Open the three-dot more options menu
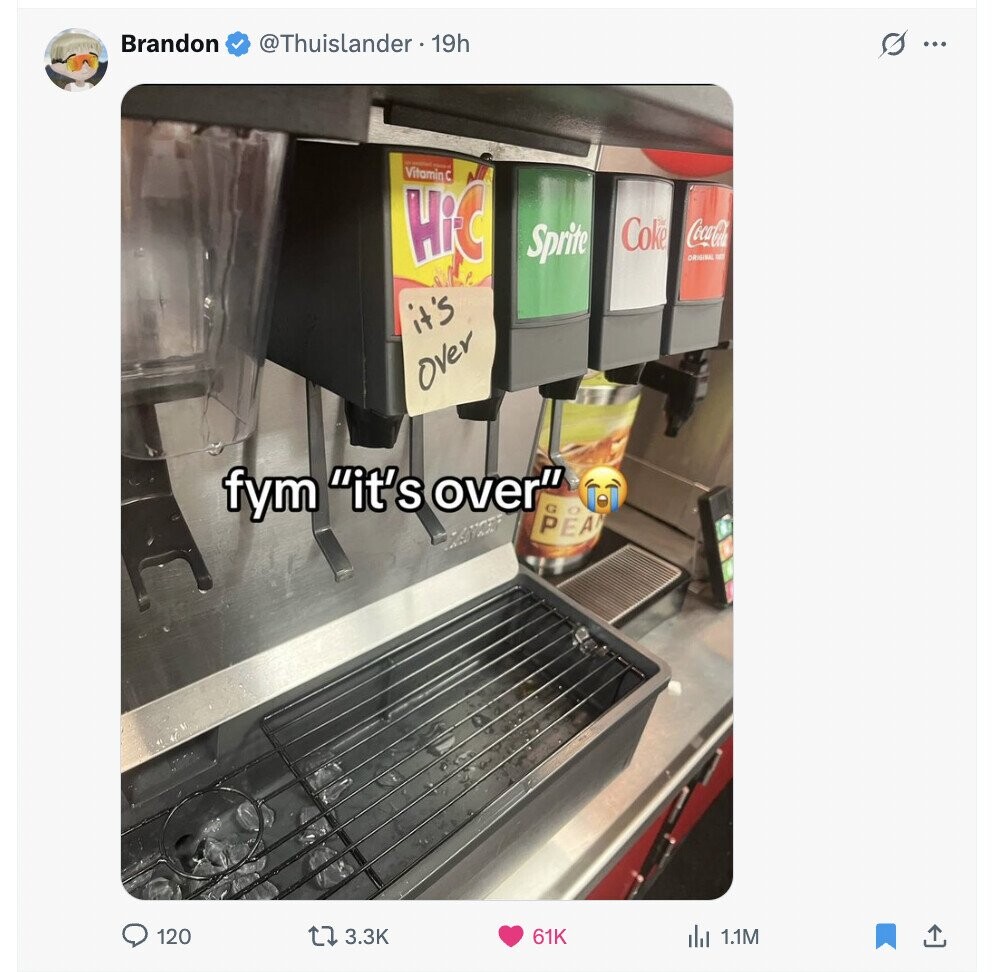The width and height of the screenshot is (1000, 972). 934,44
